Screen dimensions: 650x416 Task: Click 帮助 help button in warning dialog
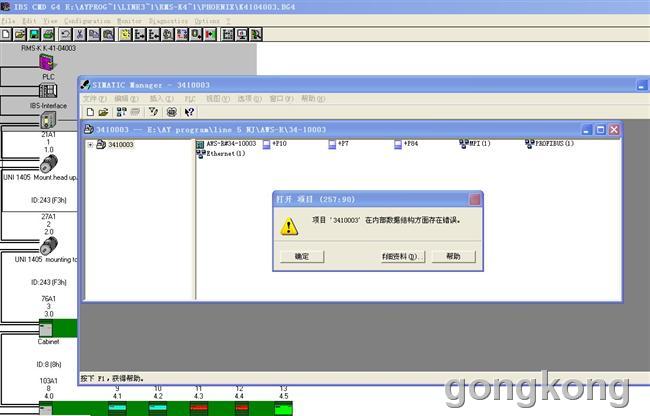tap(454, 256)
